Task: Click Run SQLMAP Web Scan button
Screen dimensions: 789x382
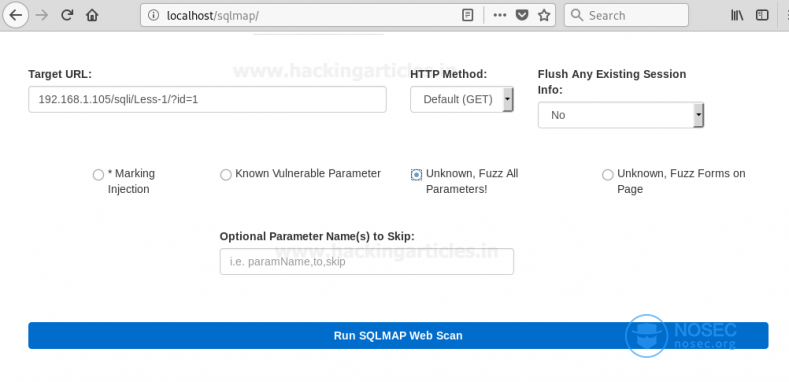Action: (398, 336)
